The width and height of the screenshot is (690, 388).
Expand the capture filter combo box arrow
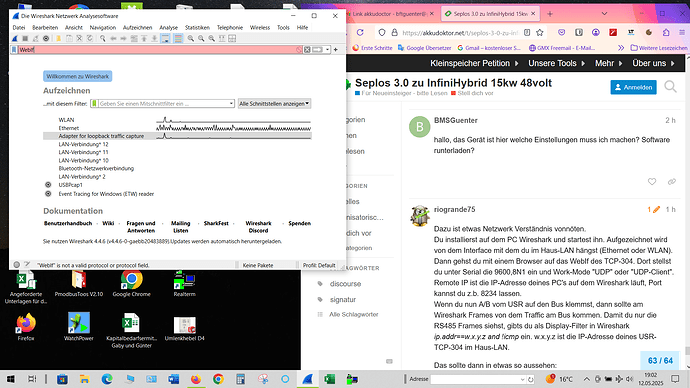(x=231, y=103)
